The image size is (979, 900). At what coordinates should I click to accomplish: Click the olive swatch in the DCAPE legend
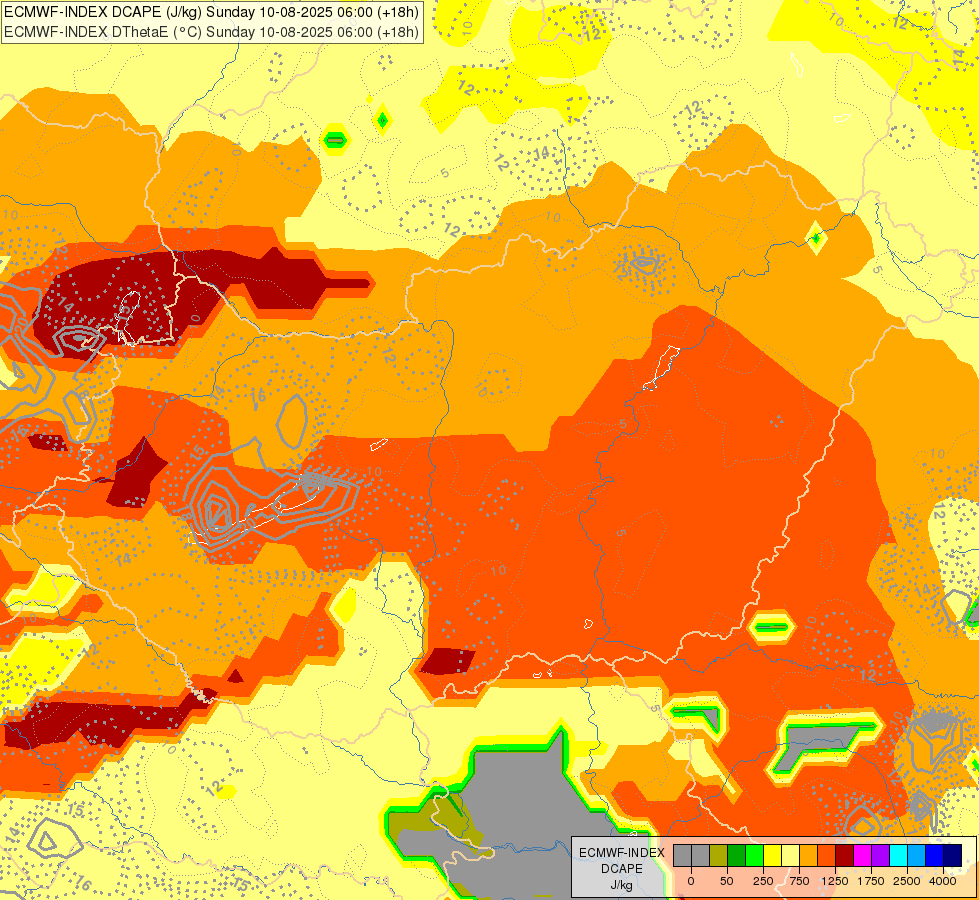719,855
